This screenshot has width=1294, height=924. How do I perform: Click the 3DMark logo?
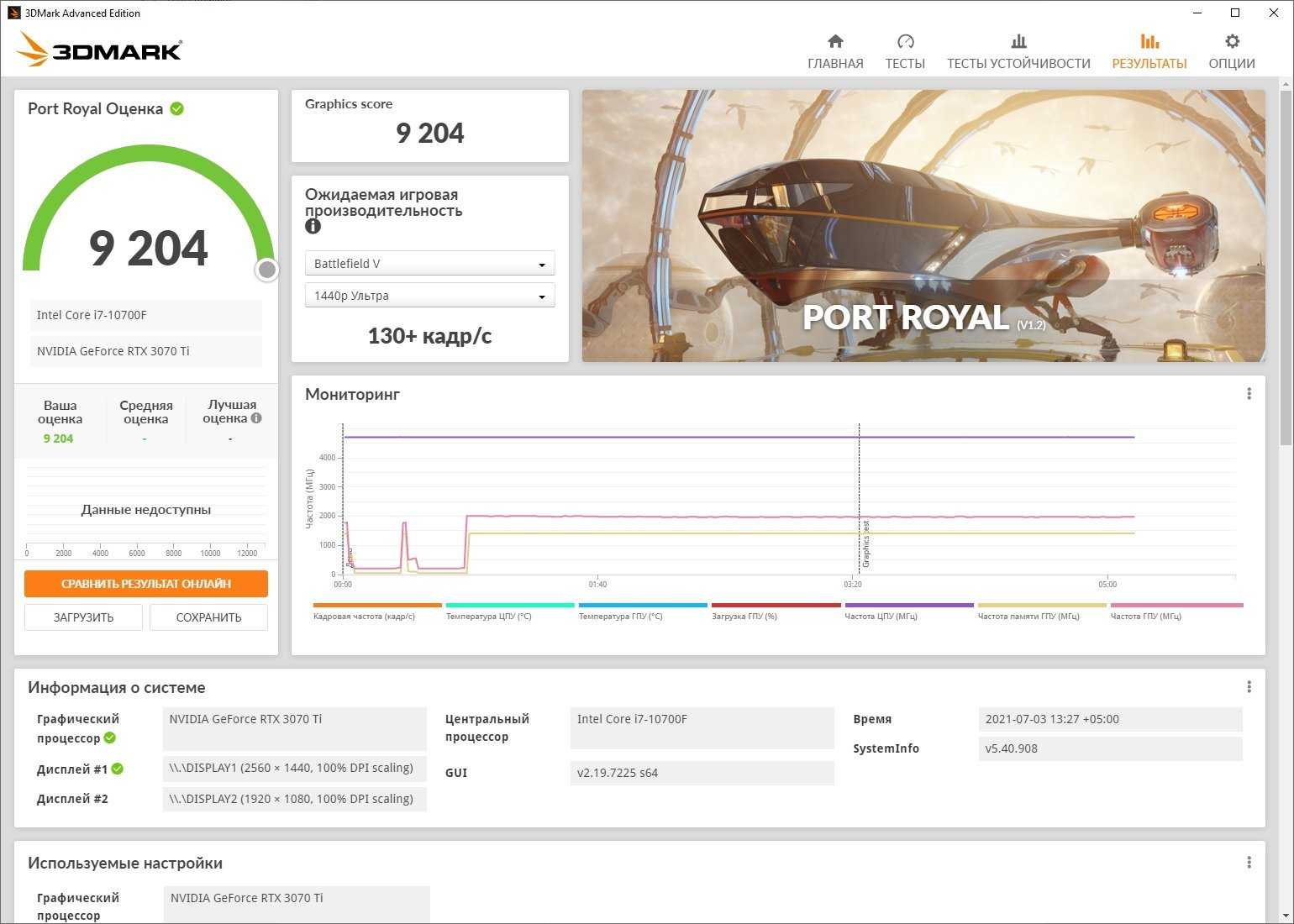(99, 50)
